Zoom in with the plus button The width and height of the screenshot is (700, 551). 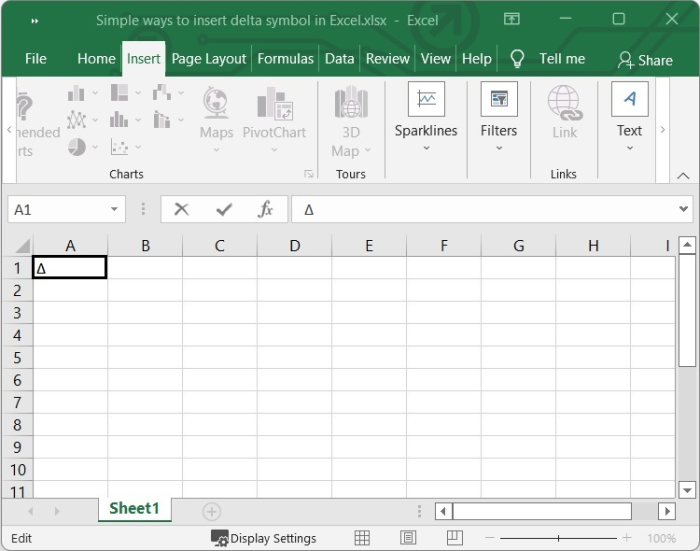(627, 538)
